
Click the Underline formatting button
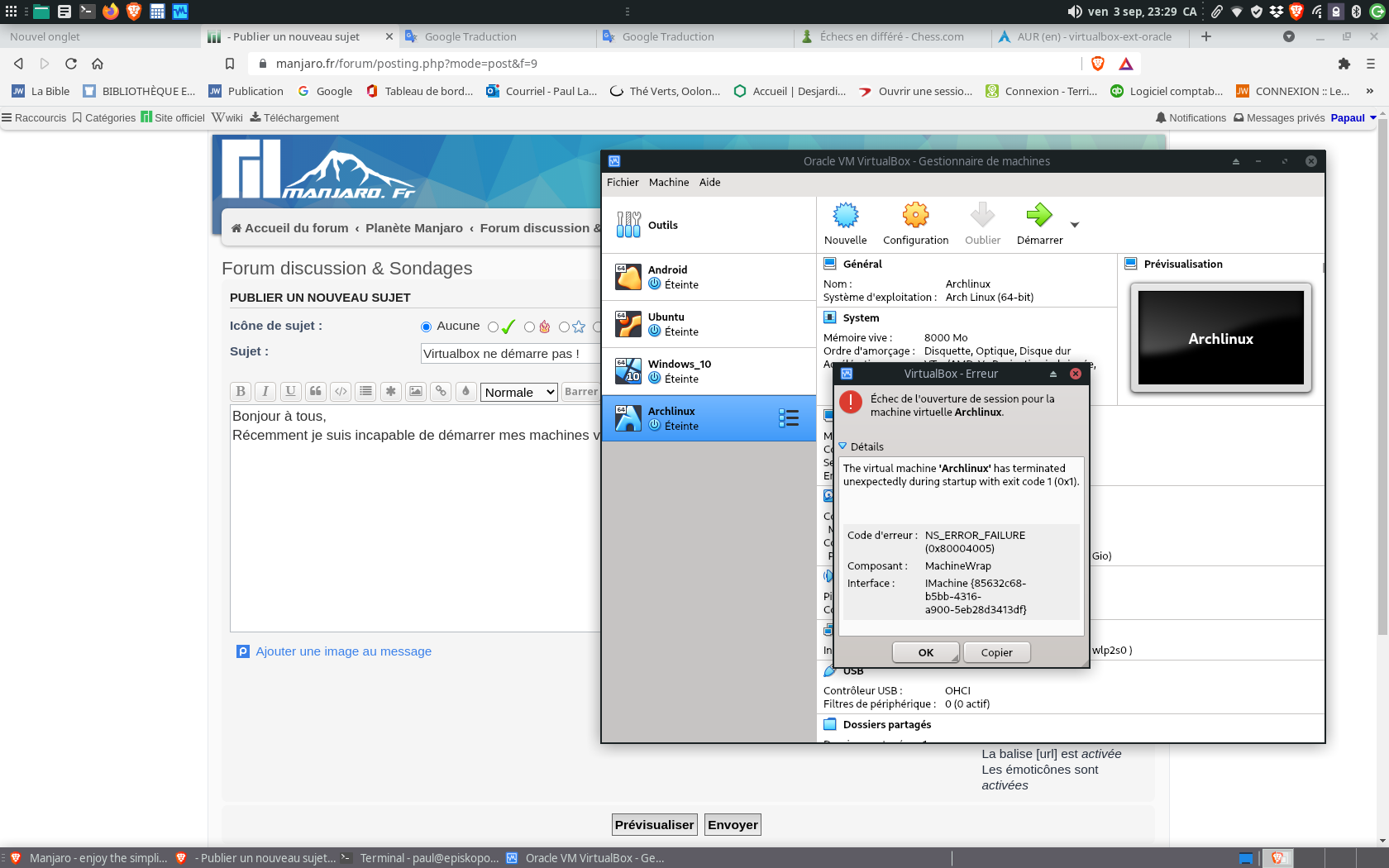[x=290, y=392]
